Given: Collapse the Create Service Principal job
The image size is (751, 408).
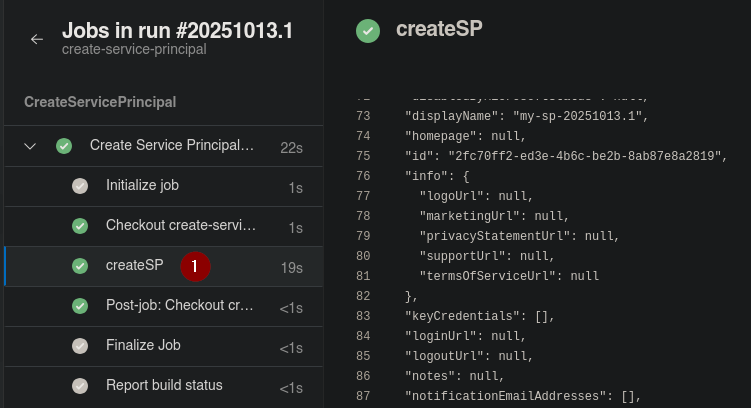Looking at the screenshot, I should click(30, 146).
